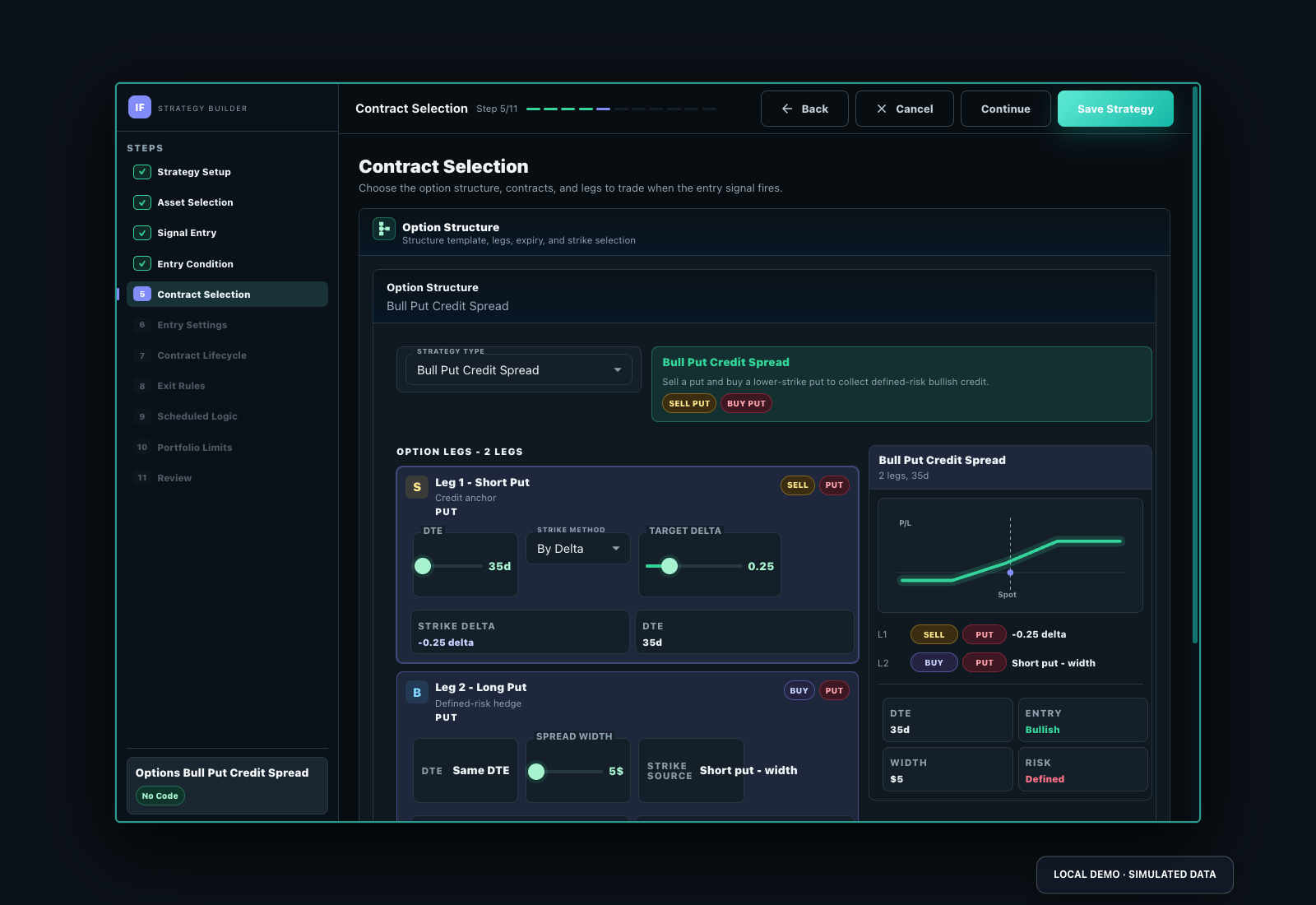The width and height of the screenshot is (1316, 905).
Task: Click the SELL PUT tag in description
Action: pos(689,403)
